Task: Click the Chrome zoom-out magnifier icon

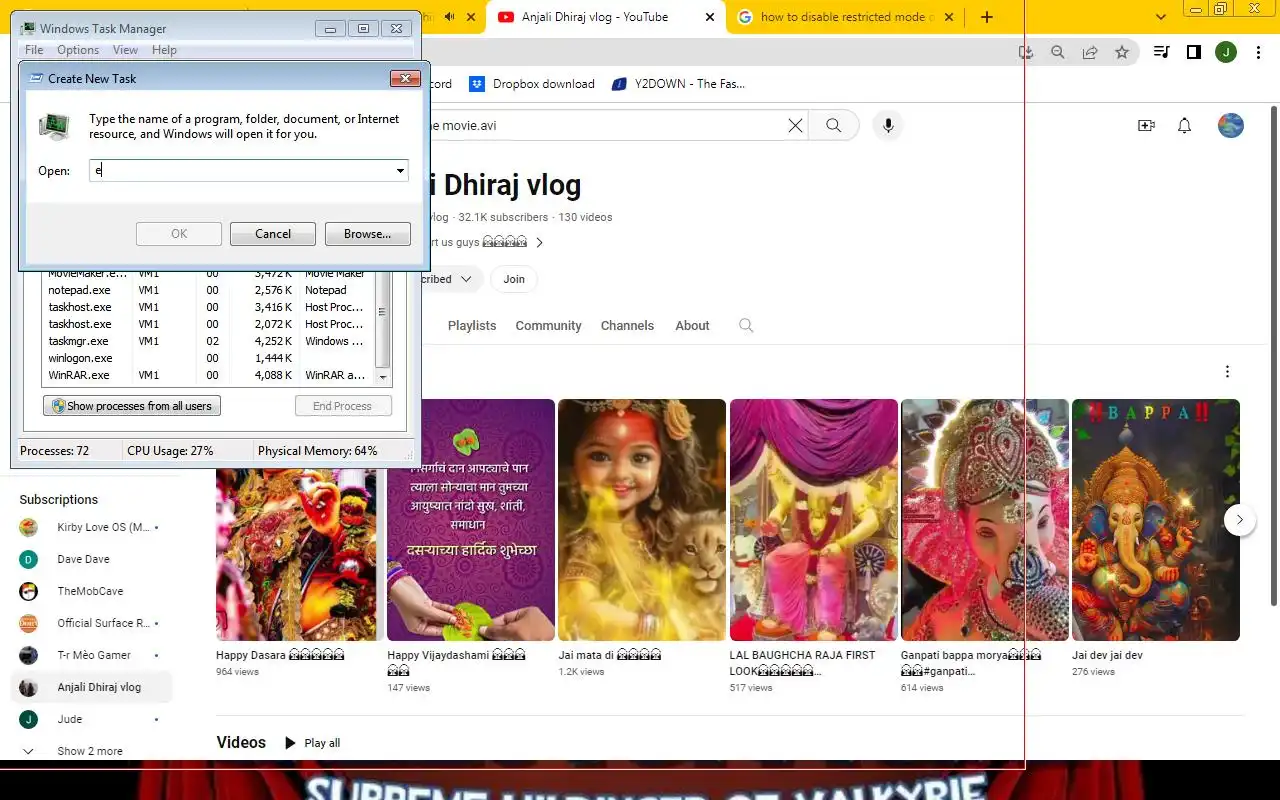Action: pyautogui.click(x=1057, y=52)
